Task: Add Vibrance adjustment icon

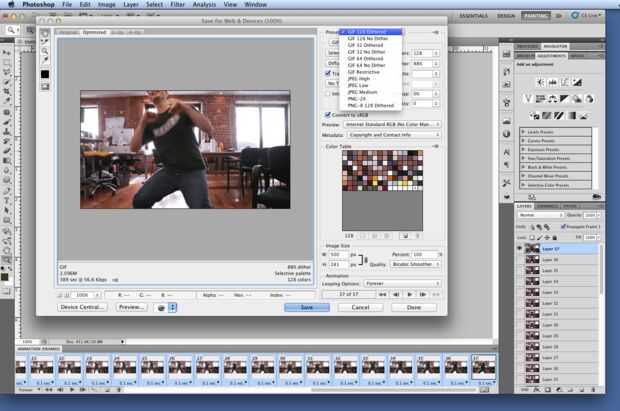Action: pos(528,99)
